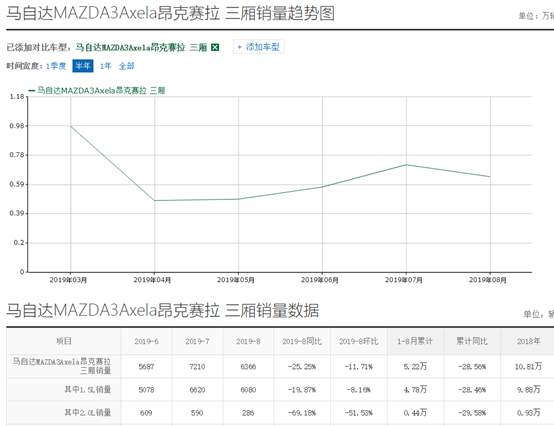The width and height of the screenshot is (554, 426).
Task: Click the cell value 7210
Action: [x=197, y=367]
